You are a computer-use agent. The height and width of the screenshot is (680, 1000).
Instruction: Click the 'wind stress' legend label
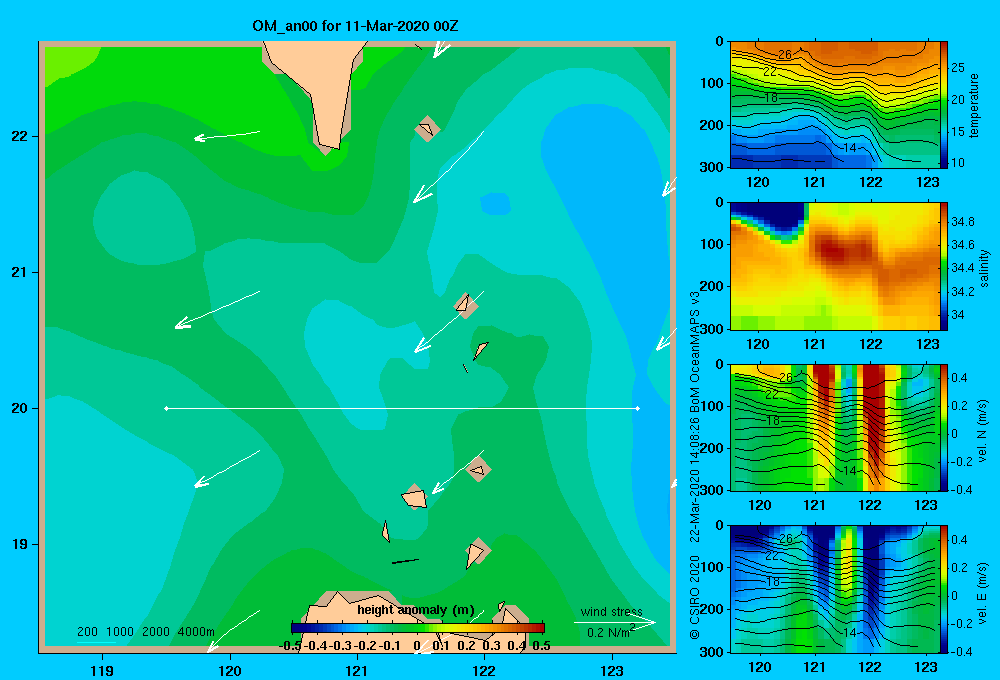(x=611, y=611)
